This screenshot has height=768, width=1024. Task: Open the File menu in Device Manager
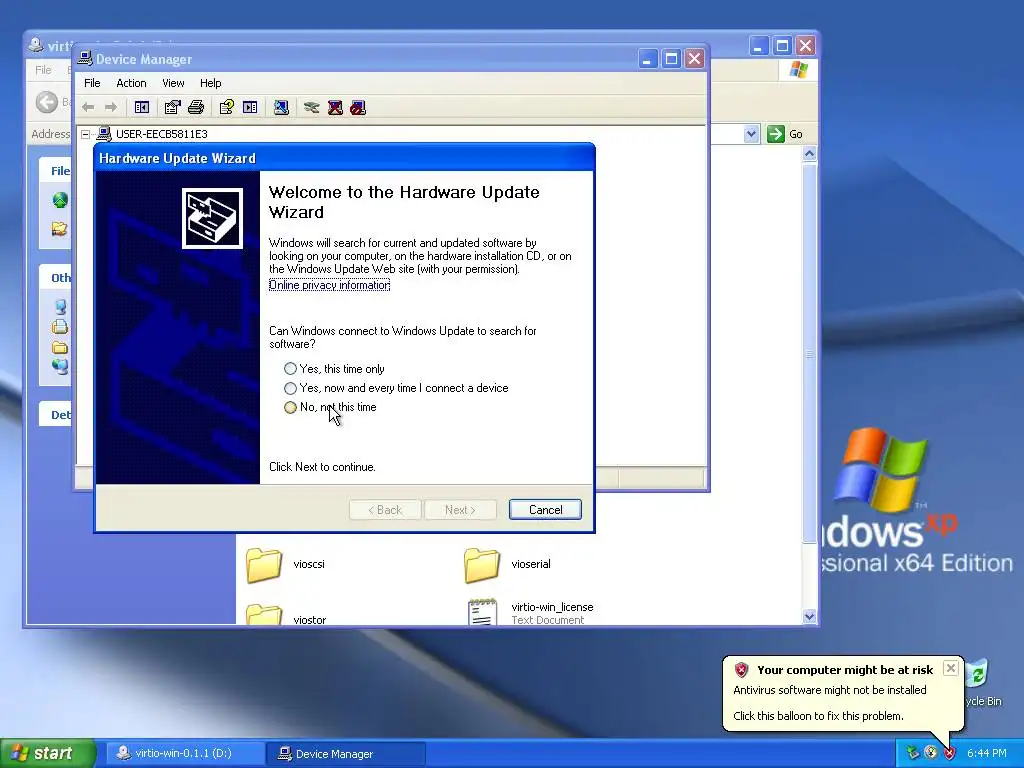click(92, 83)
